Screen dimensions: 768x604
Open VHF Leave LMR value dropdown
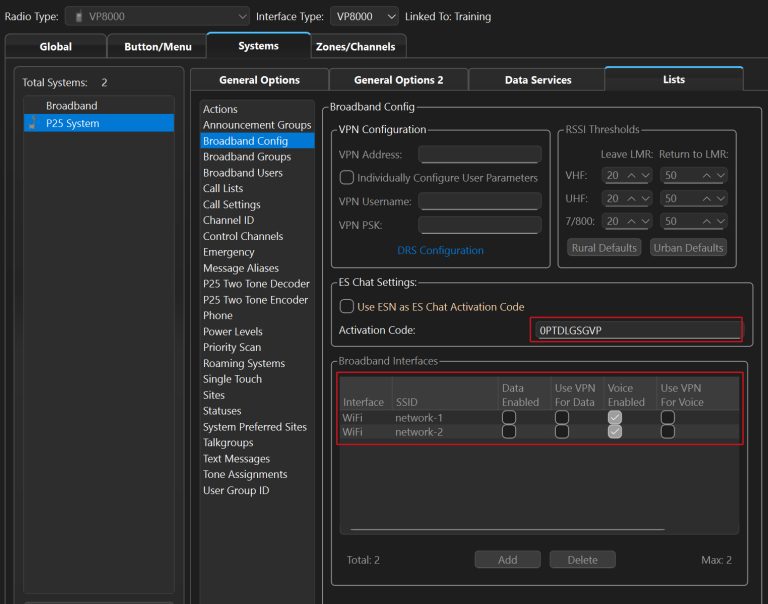tap(645, 176)
